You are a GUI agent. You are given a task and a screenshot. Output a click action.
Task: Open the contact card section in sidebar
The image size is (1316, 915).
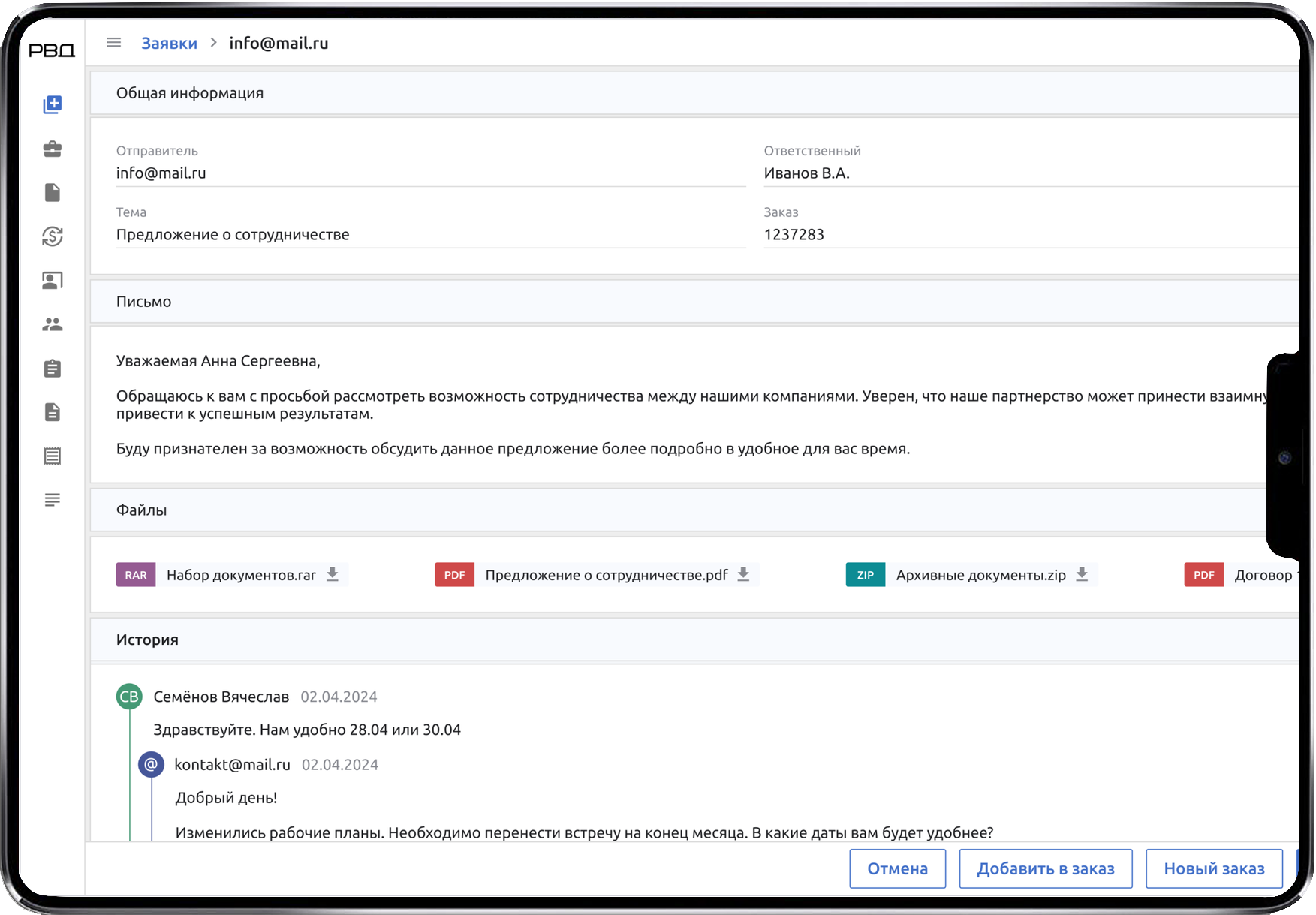52,280
